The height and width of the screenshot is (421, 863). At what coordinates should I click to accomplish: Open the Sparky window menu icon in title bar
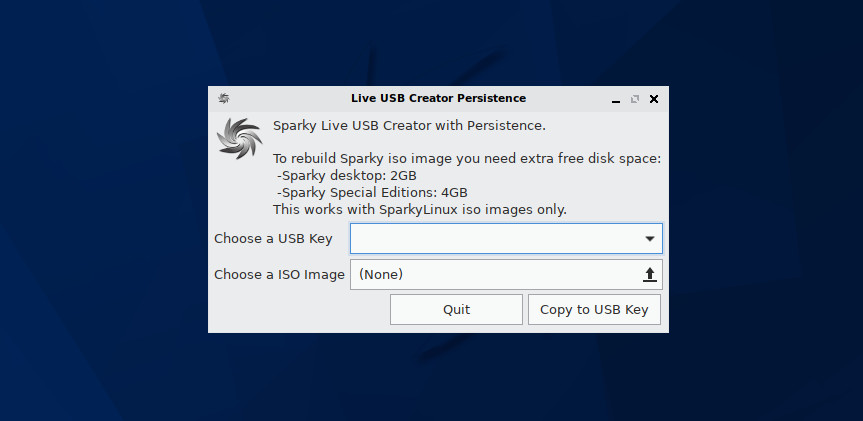[x=223, y=99]
